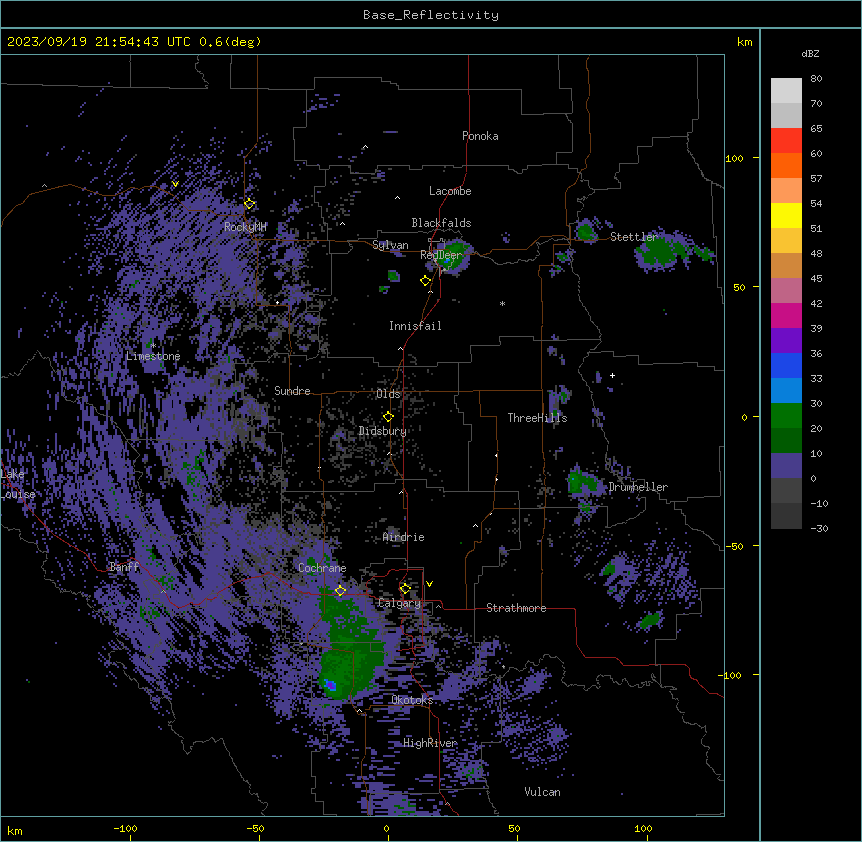Image resolution: width=862 pixels, height=842 pixels.
Task: Select the orange 60 dBZ legend swatch
Action: 786,165
